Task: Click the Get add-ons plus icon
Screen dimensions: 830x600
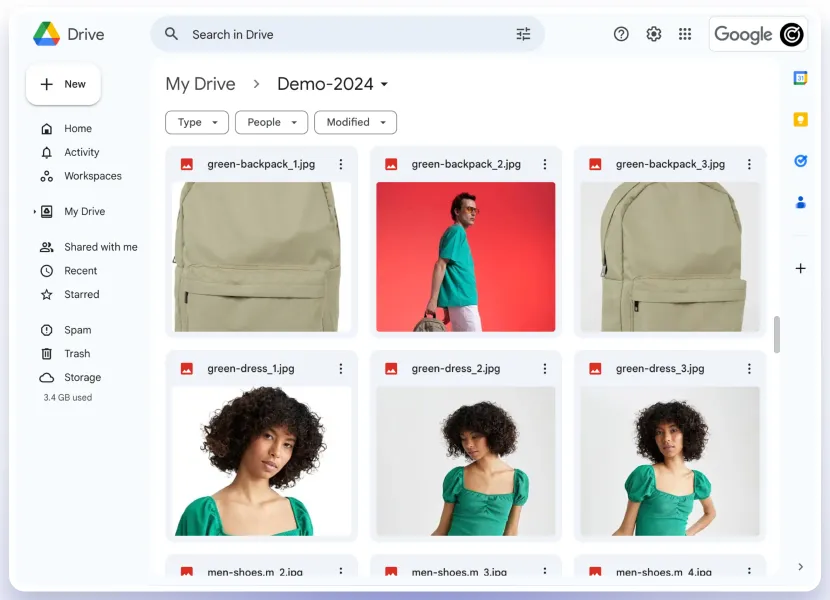Action: pyautogui.click(x=800, y=268)
